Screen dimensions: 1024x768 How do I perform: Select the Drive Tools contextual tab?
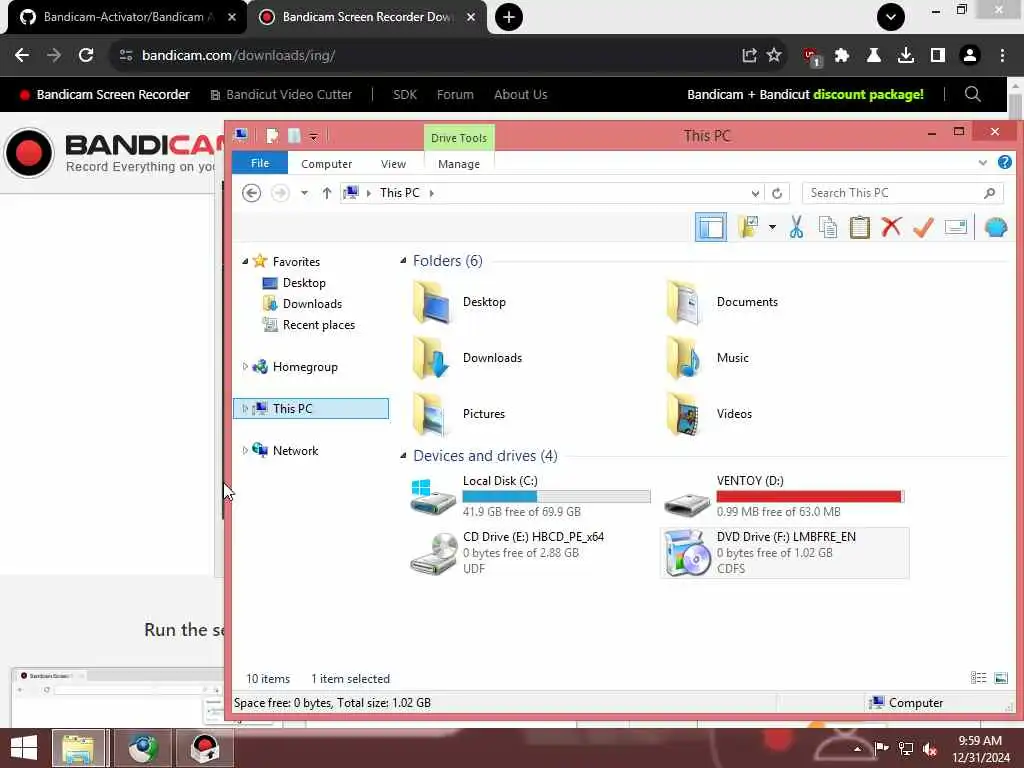pyautogui.click(x=458, y=138)
